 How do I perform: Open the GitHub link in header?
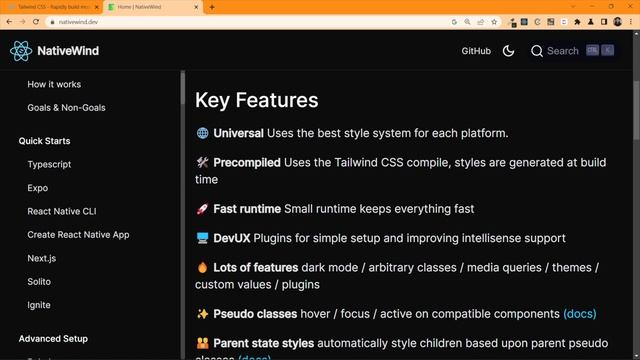(476, 51)
